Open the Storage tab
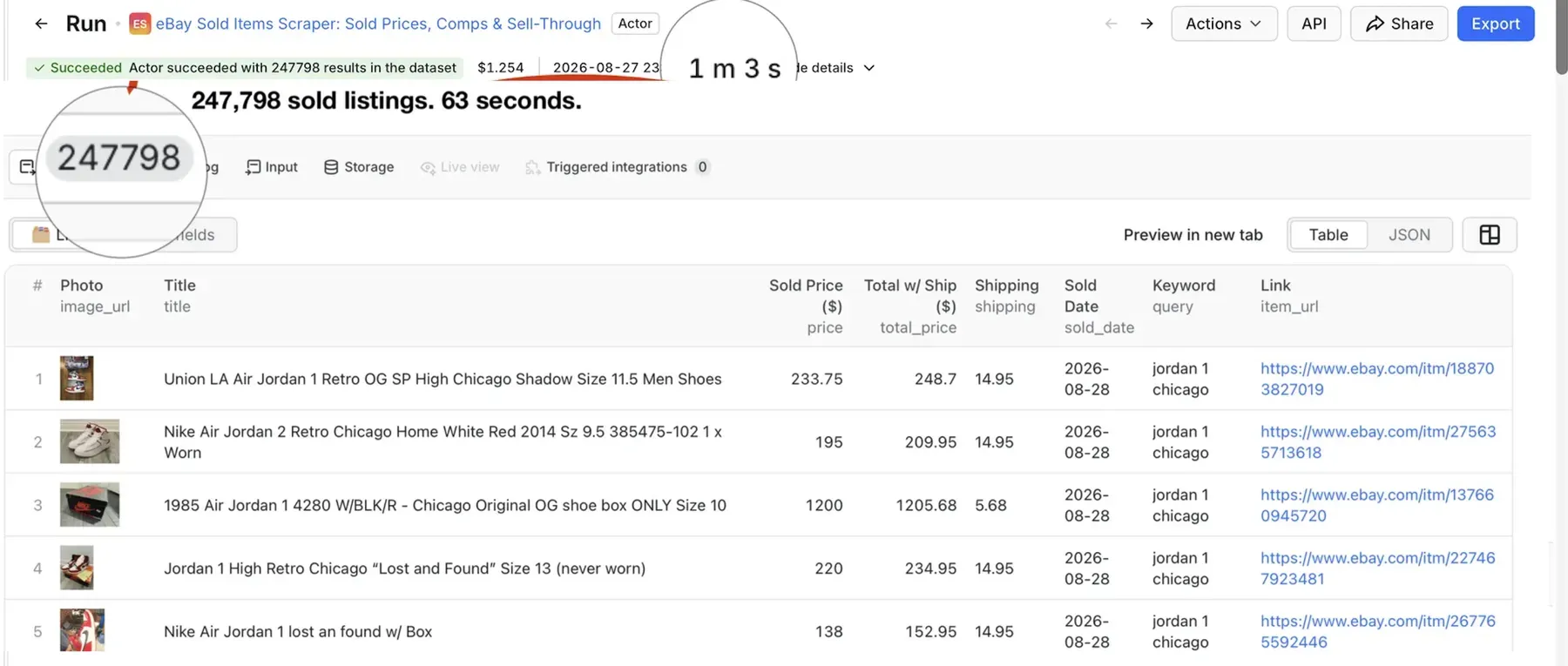Screen dimensions: 1568x666 pyautogui.click(x=359, y=167)
